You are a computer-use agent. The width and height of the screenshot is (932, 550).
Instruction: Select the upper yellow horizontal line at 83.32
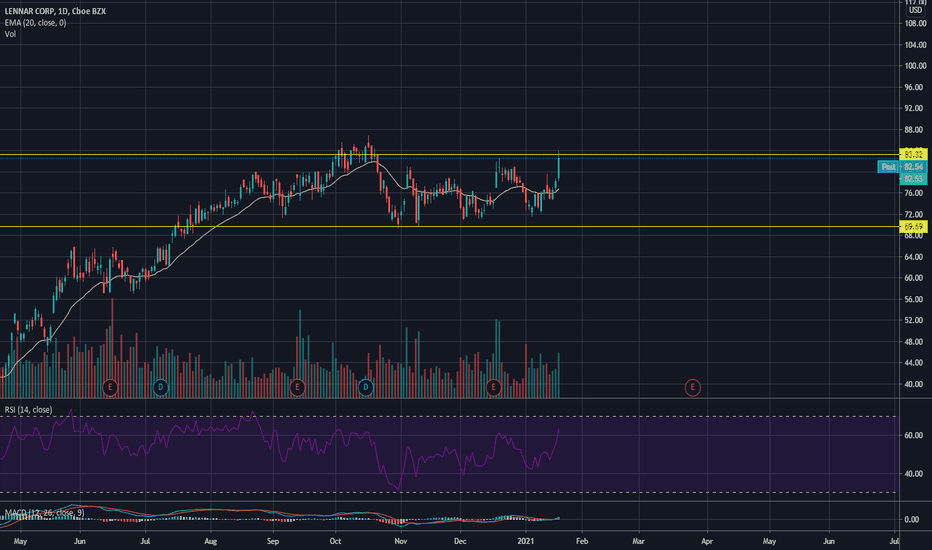point(449,155)
